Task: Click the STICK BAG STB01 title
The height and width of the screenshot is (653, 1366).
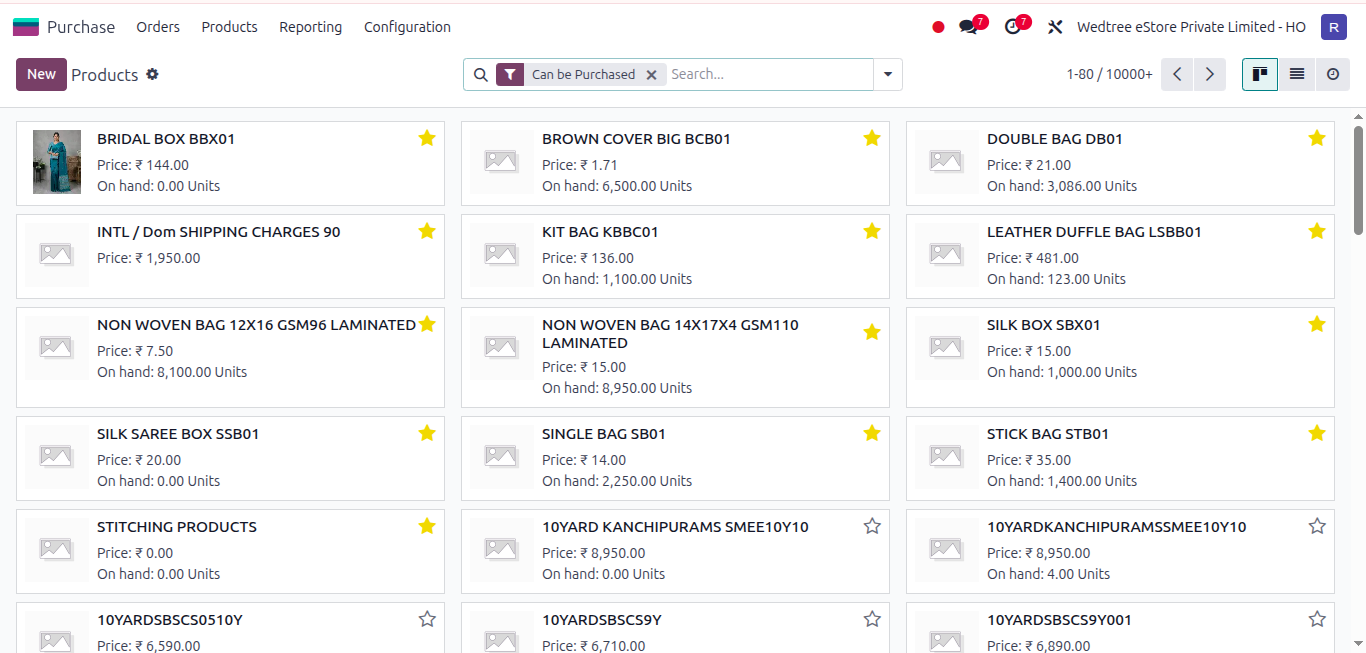Action: (x=1048, y=434)
